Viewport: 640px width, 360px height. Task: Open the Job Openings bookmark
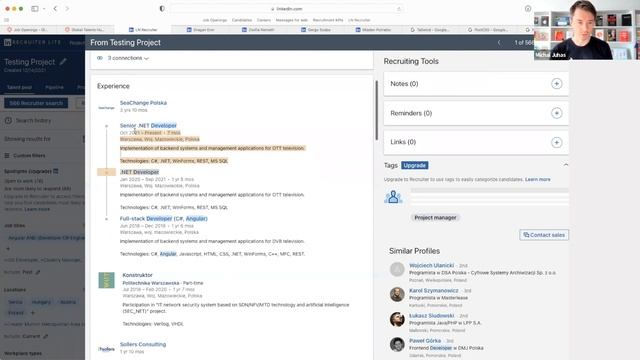[215, 20]
